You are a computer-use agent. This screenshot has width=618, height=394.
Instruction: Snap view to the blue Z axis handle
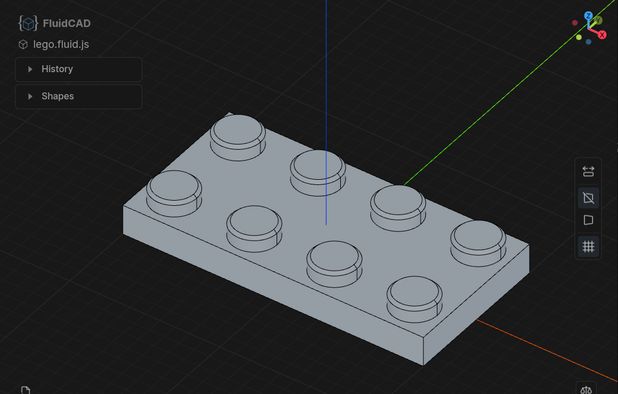click(588, 16)
